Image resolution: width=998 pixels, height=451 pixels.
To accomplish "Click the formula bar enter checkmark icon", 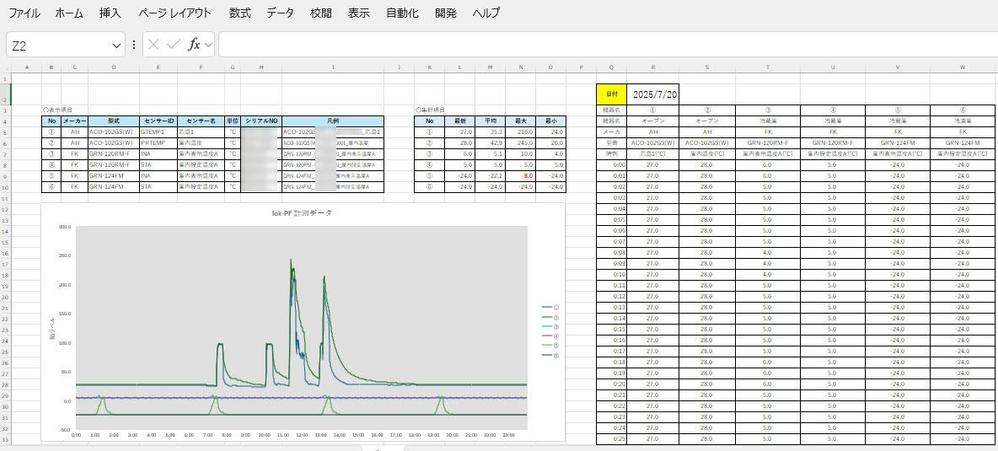I will click(x=173, y=45).
